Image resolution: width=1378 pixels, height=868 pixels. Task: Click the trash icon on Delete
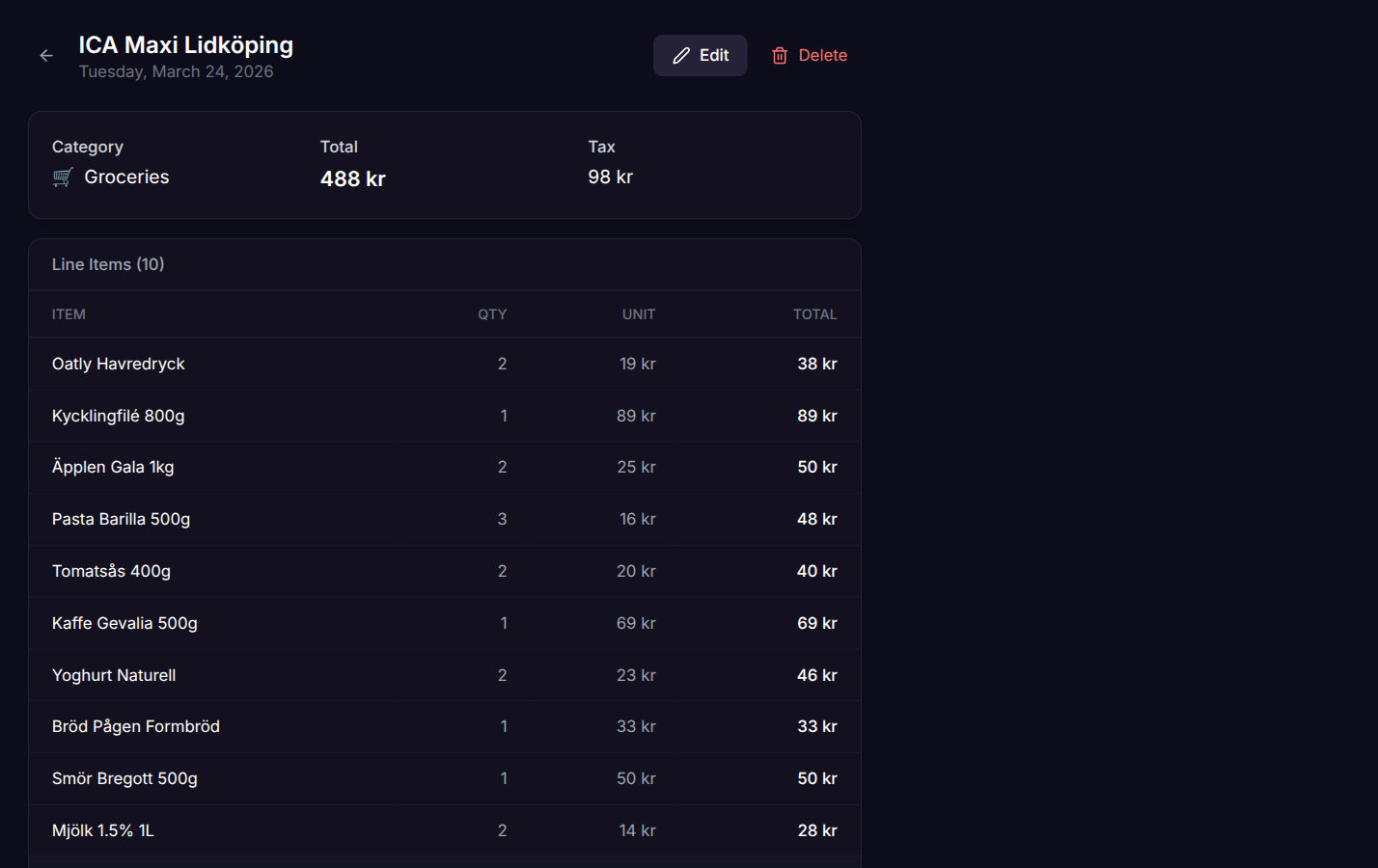click(x=780, y=56)
